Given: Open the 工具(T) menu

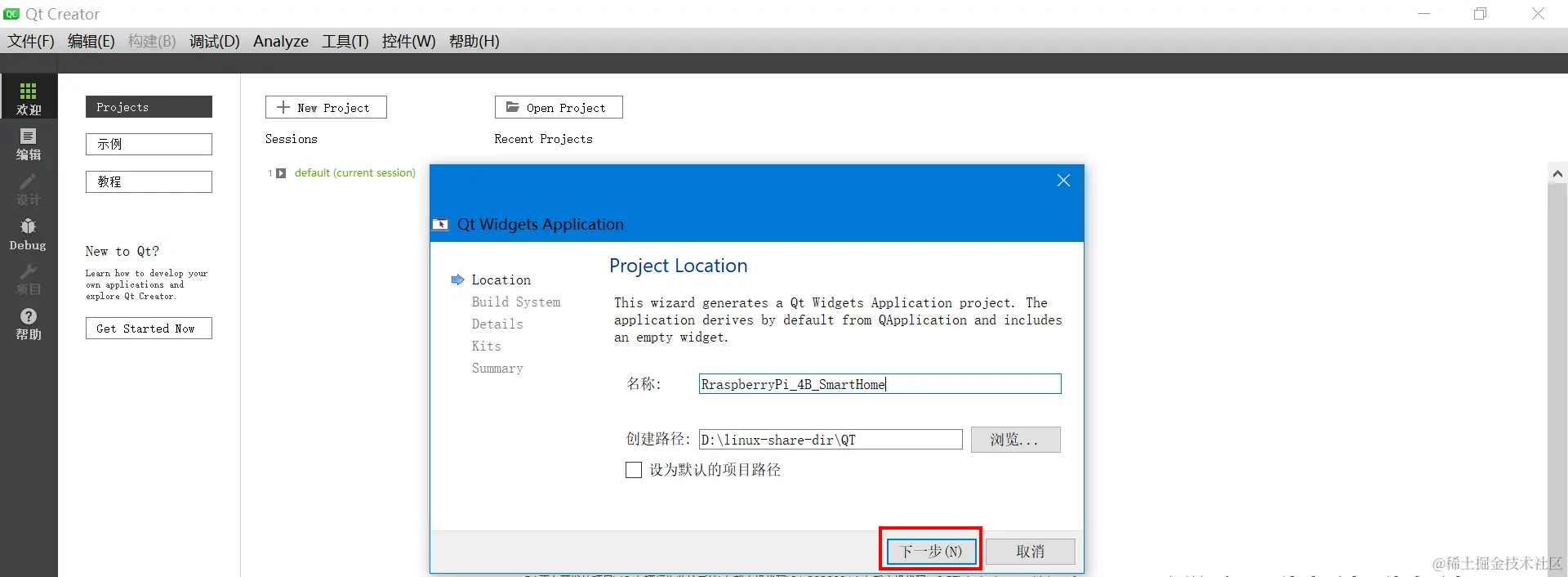Looking at the screenshot, I should (x=345, y=41).
